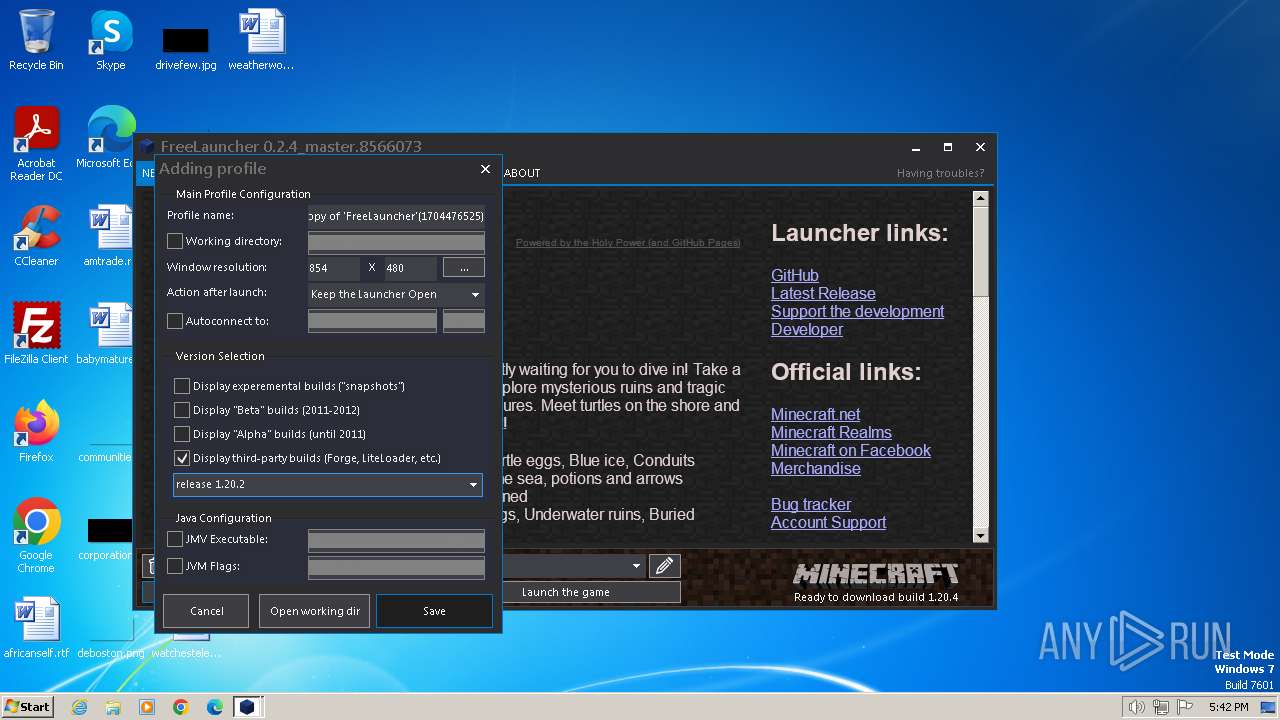Viewport: 1280px width, 720px height.
Task: Open Acrobat Reader DC shortcut
Action: tap(36, 144)
